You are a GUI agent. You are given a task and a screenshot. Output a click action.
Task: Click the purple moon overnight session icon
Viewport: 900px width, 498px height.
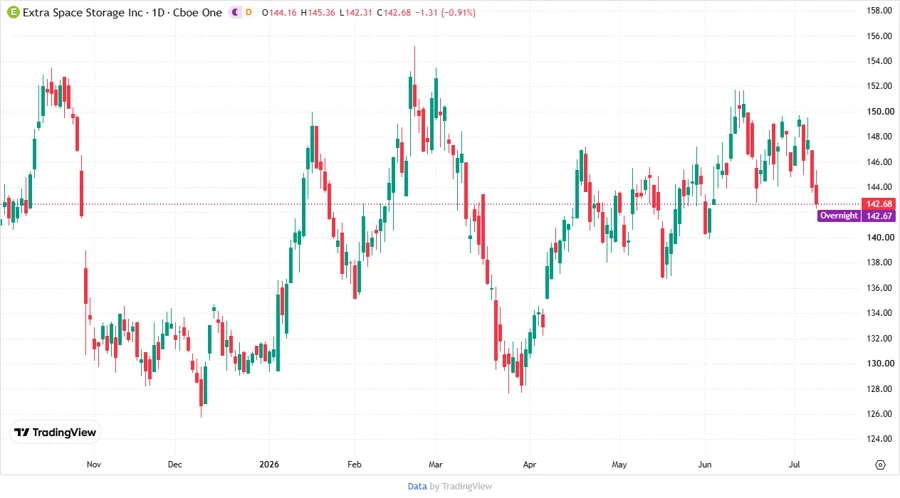tap(235, 12)
